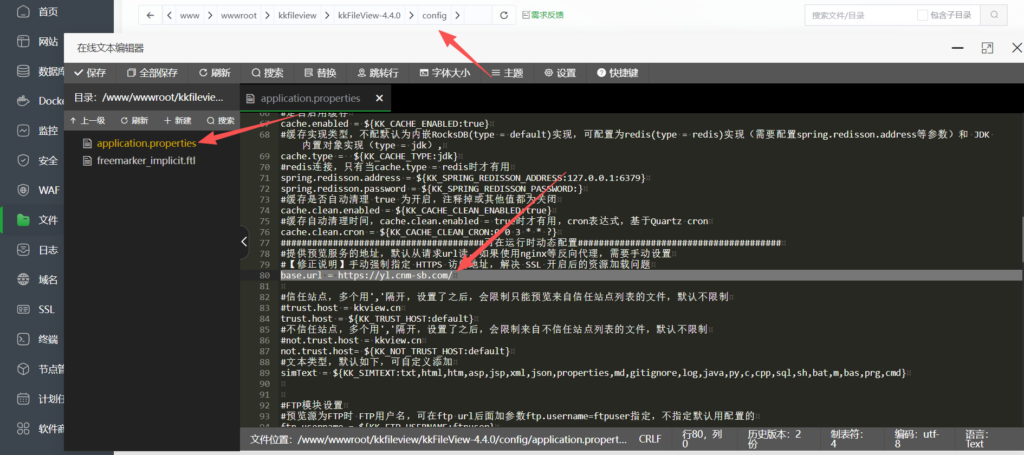The image size is (1024, 455).
Task: Click the chevron after config in breadcrumb
Action: coord(456,15)
